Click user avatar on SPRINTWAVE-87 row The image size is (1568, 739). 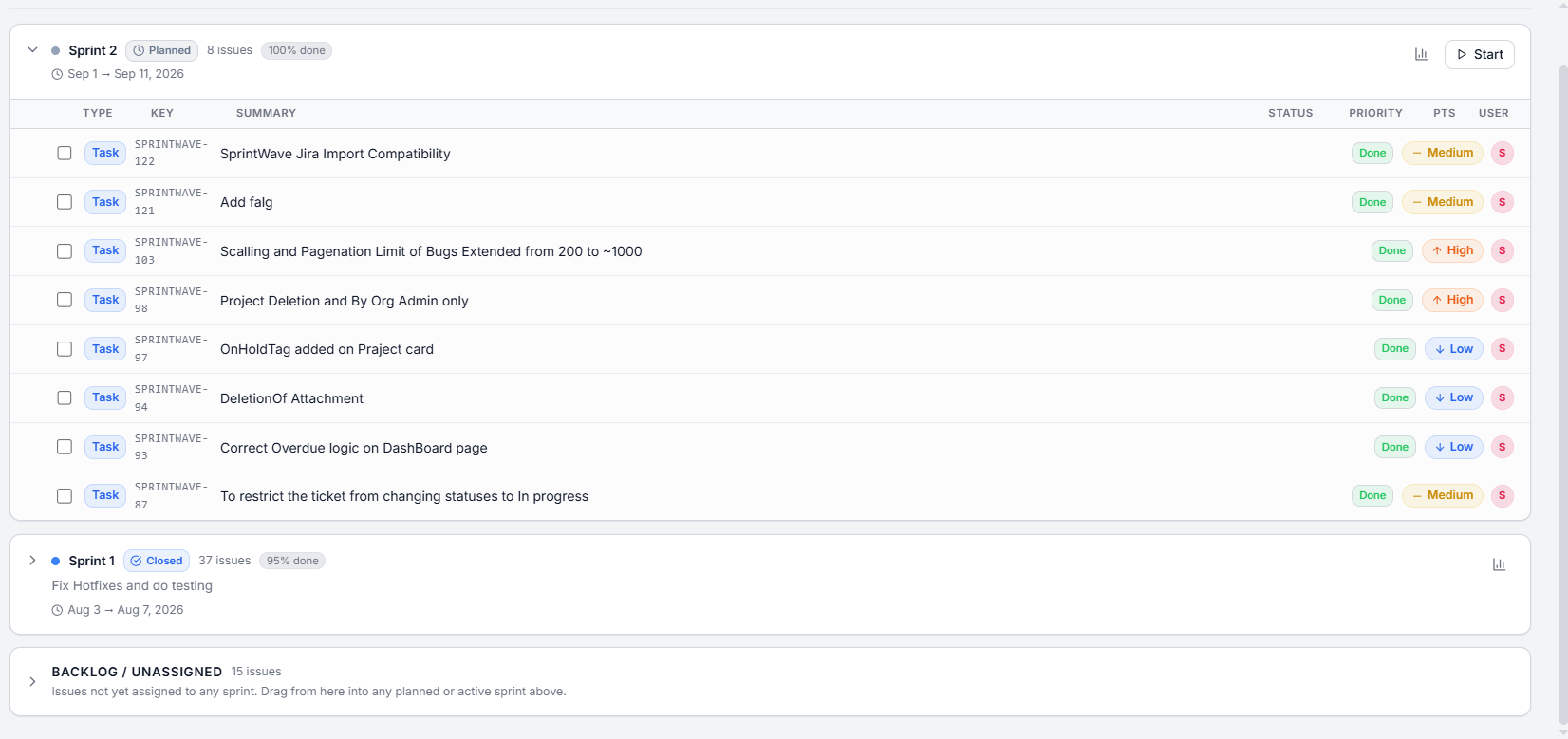click(x=1502, y=495)
